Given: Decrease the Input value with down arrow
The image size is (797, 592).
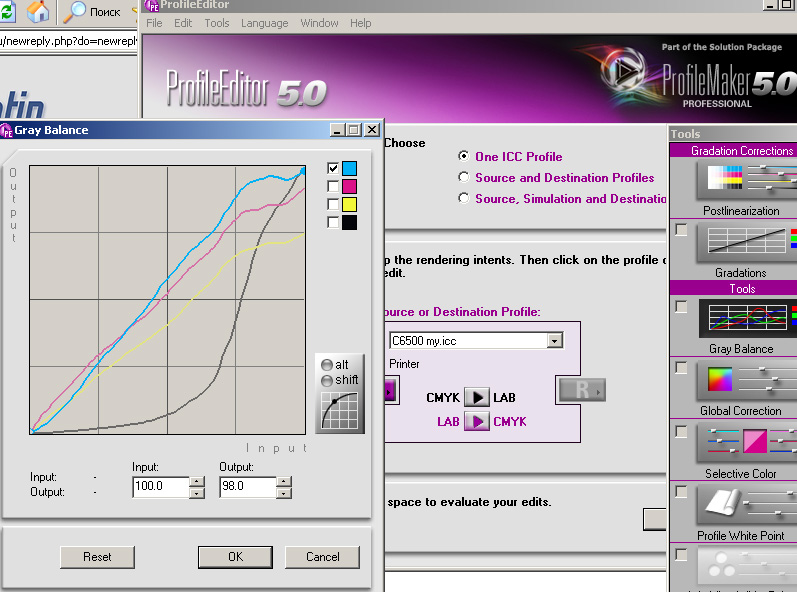Looking at the screenshot, I should pyautogui.click(x=197, y=493).
